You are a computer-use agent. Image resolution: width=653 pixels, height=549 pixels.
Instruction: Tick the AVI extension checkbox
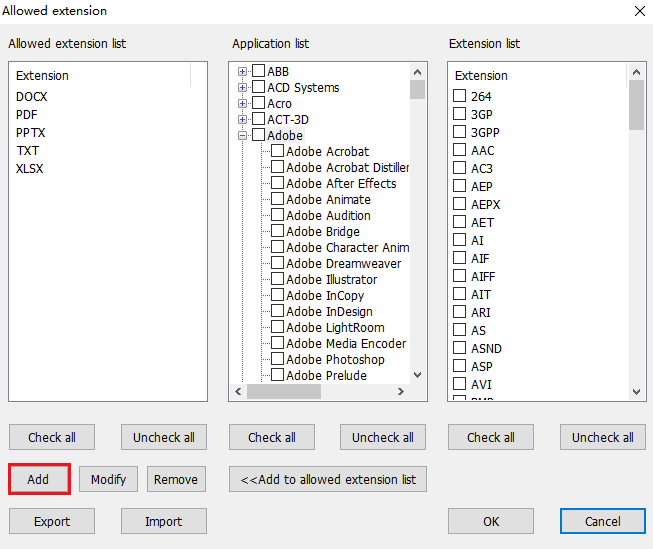460,384
